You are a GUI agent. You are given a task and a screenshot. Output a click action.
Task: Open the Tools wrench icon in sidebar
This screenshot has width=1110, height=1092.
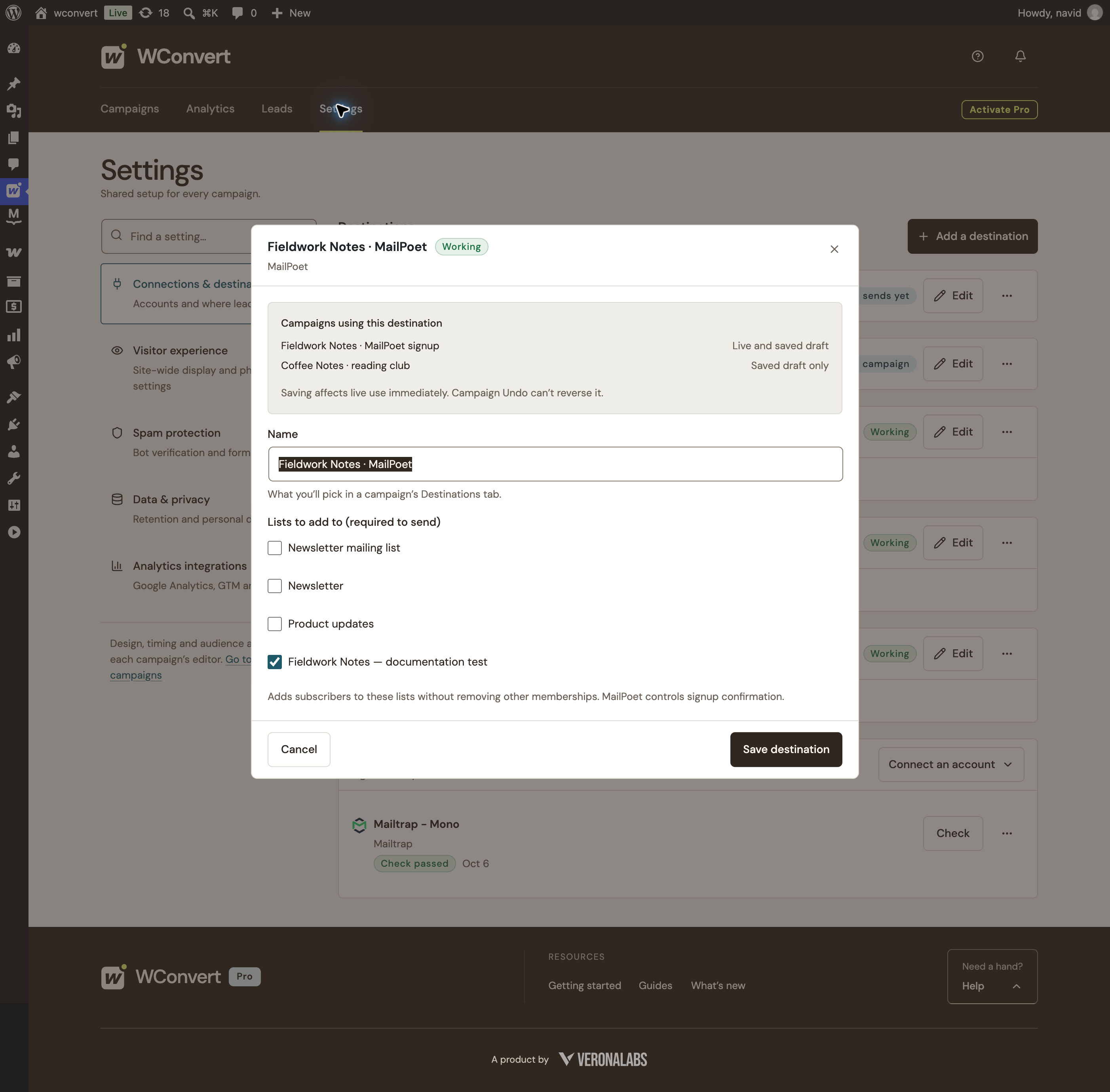pyautogui.click(x=14, y=478)
